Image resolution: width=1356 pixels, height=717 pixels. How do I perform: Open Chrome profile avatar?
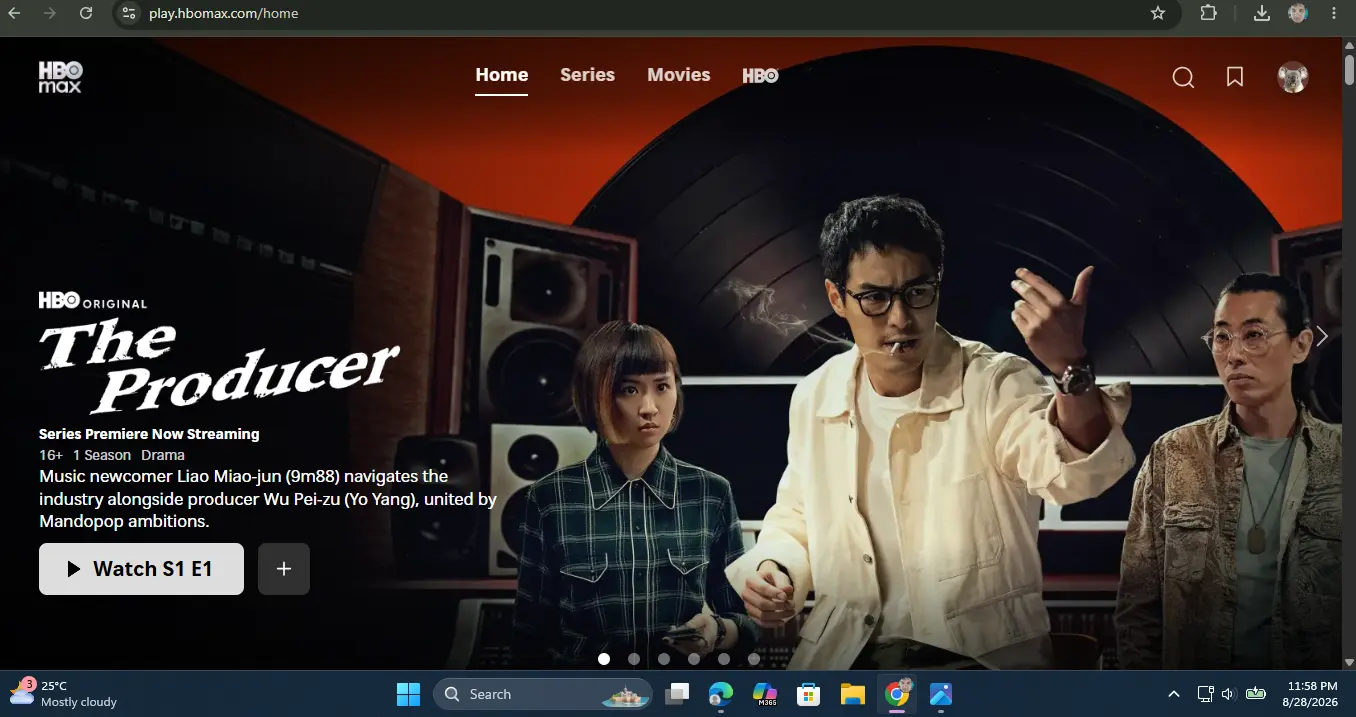pos(1298,13)
